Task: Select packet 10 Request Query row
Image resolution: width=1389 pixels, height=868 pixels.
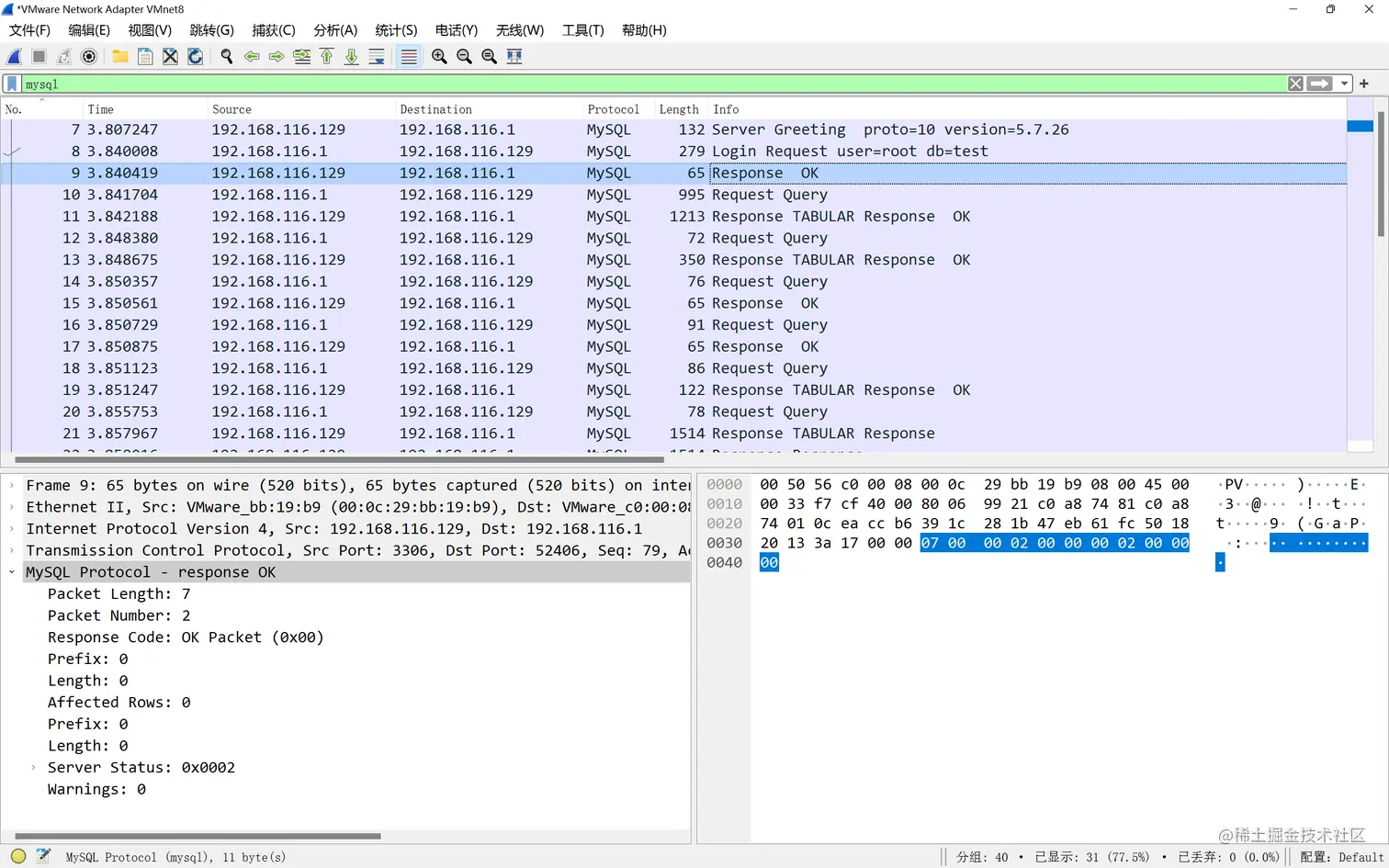Action: (673, 195)
